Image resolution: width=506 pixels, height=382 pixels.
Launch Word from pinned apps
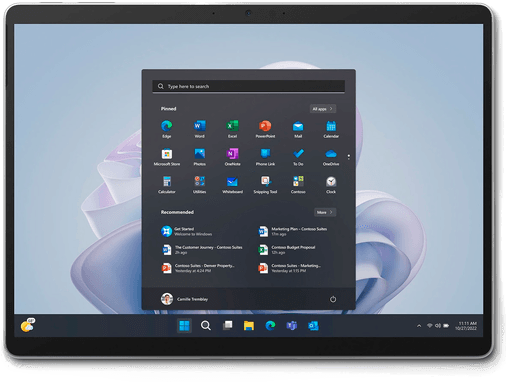point(199,129)
